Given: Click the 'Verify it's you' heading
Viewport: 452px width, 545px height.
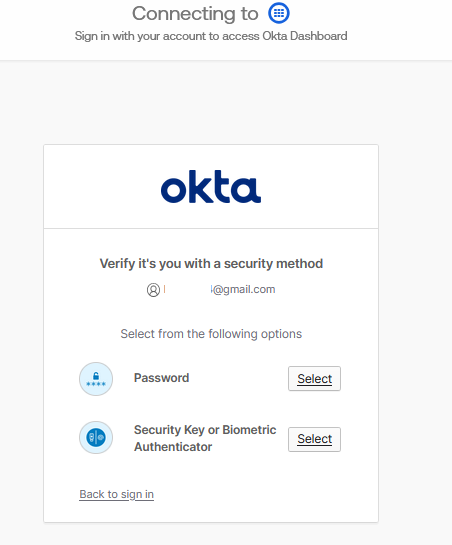Looking at the screenshot, I should 211,263.
